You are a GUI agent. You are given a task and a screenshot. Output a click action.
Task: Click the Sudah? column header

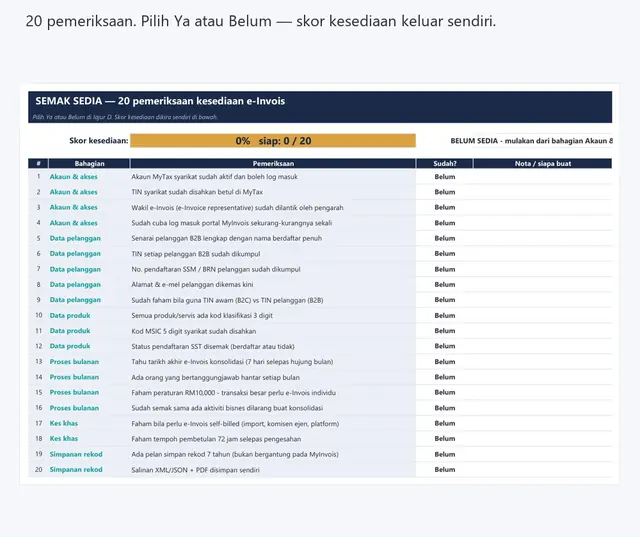444,164
